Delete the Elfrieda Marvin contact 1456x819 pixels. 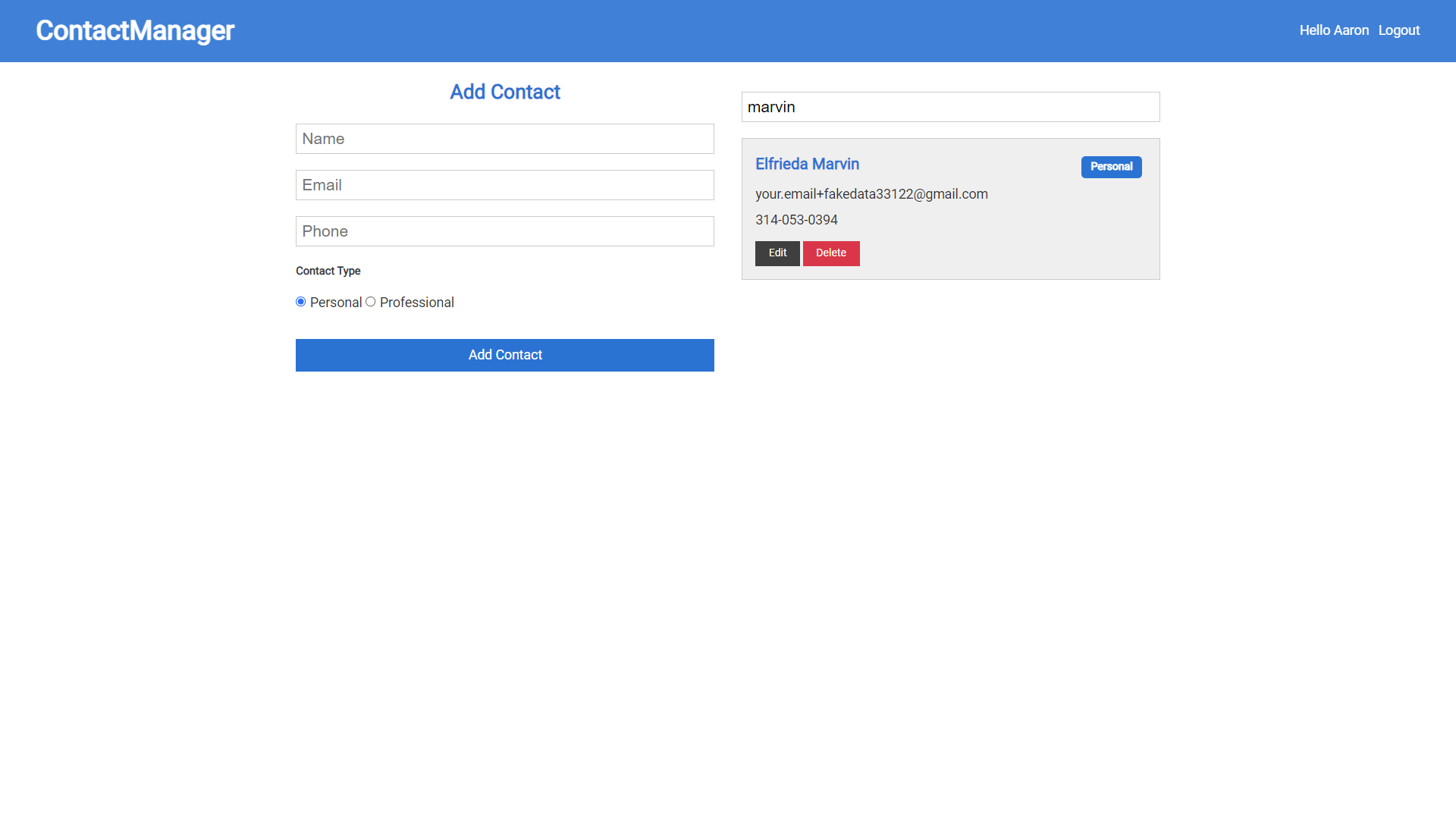click(831, 253)
